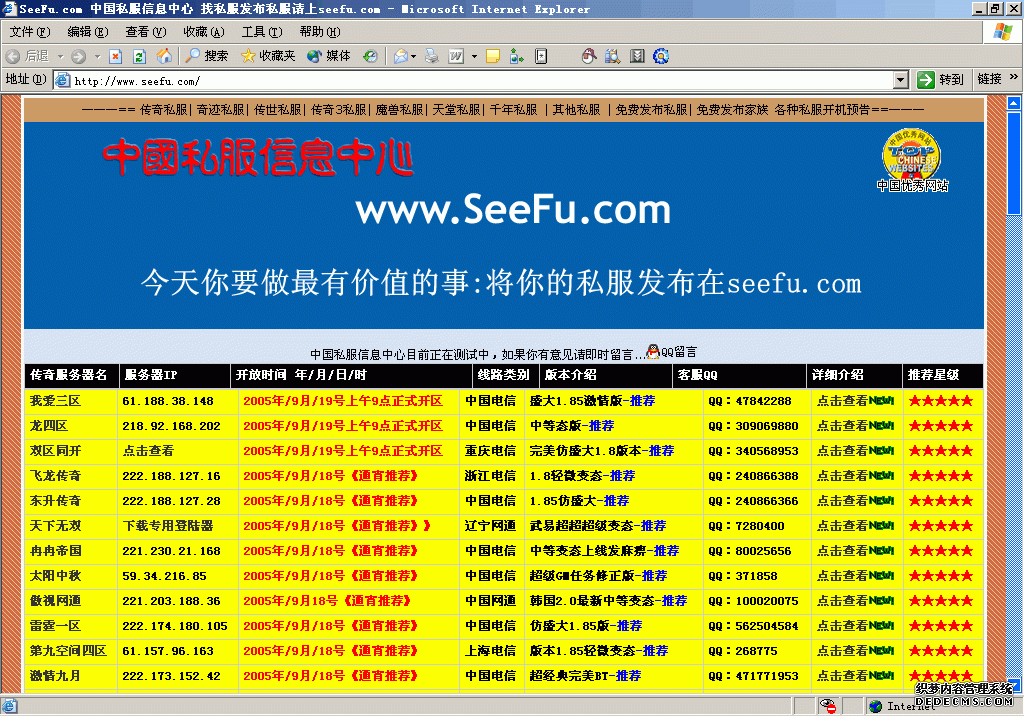This screenshot has width=1024, height=716.
Task: Go to Home page icon
Action: point(163,56)
